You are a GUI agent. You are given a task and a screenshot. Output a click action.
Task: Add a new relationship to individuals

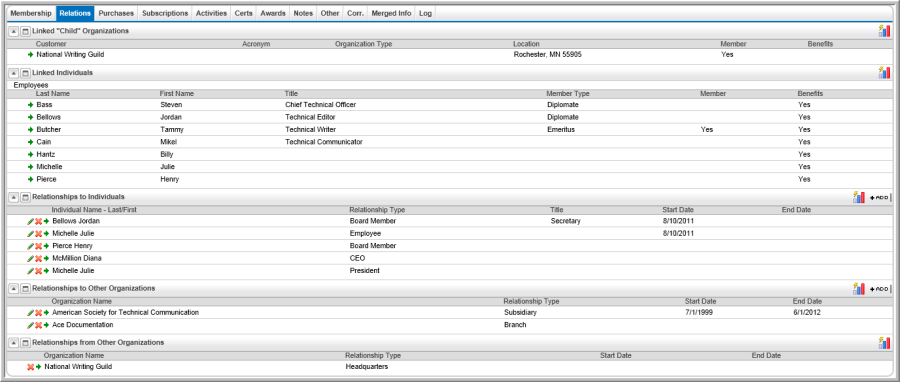pyautogui.click(x=879, y=197)
